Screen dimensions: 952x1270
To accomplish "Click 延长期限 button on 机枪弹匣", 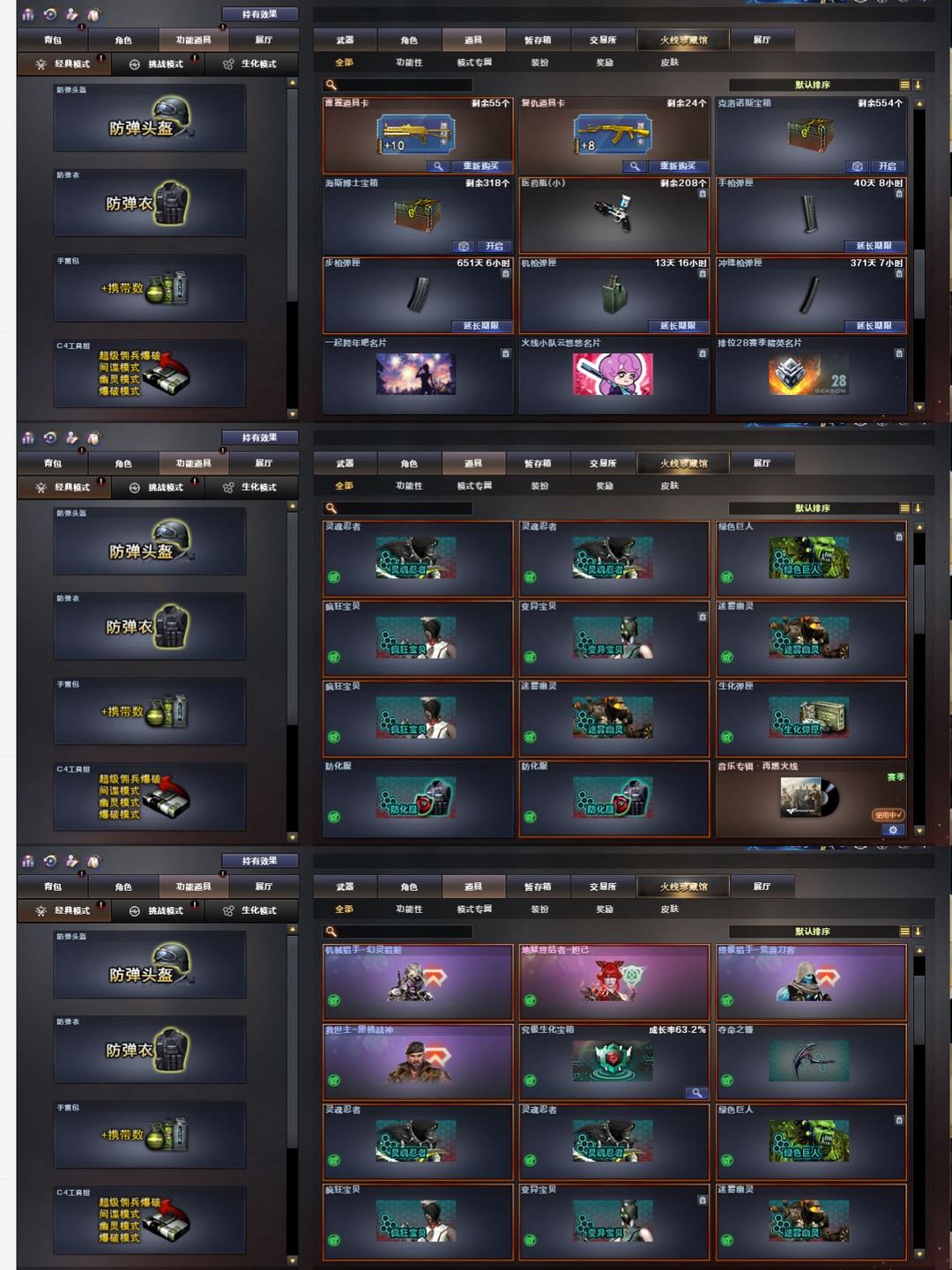I will point(678,326).
